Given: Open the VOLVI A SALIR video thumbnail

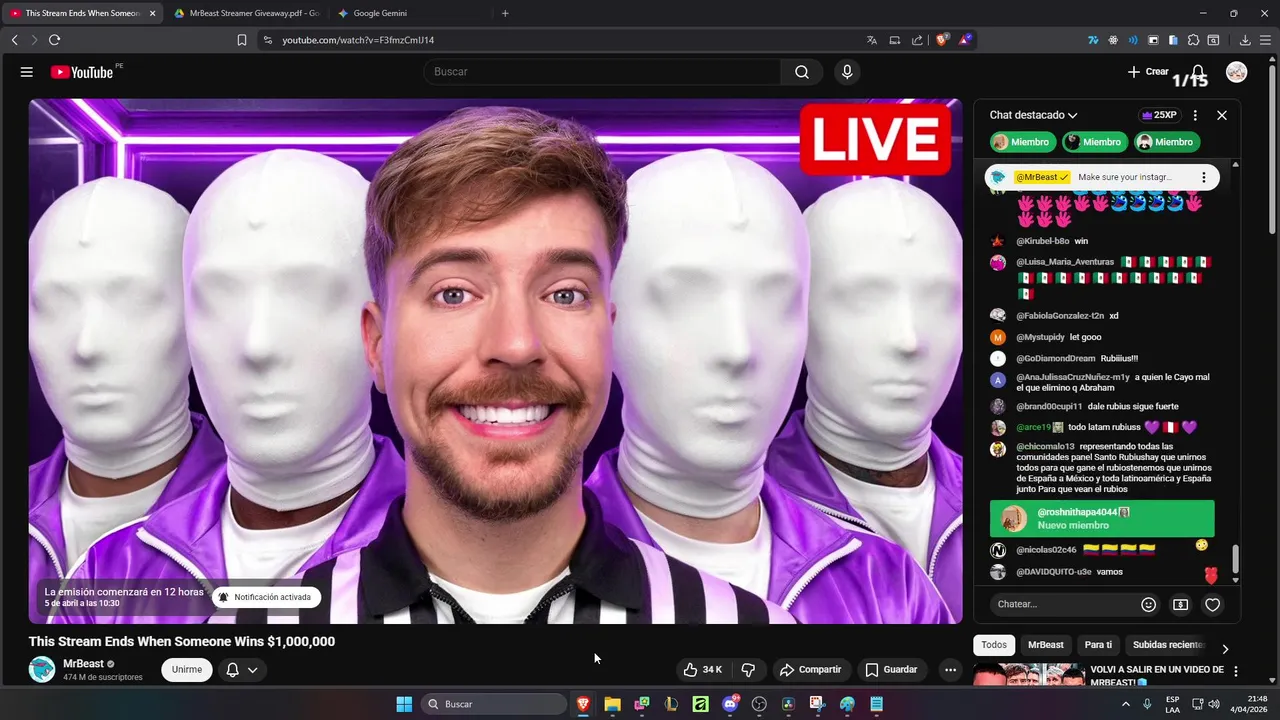Looking at the screenshot, I should click(1029, 675).
